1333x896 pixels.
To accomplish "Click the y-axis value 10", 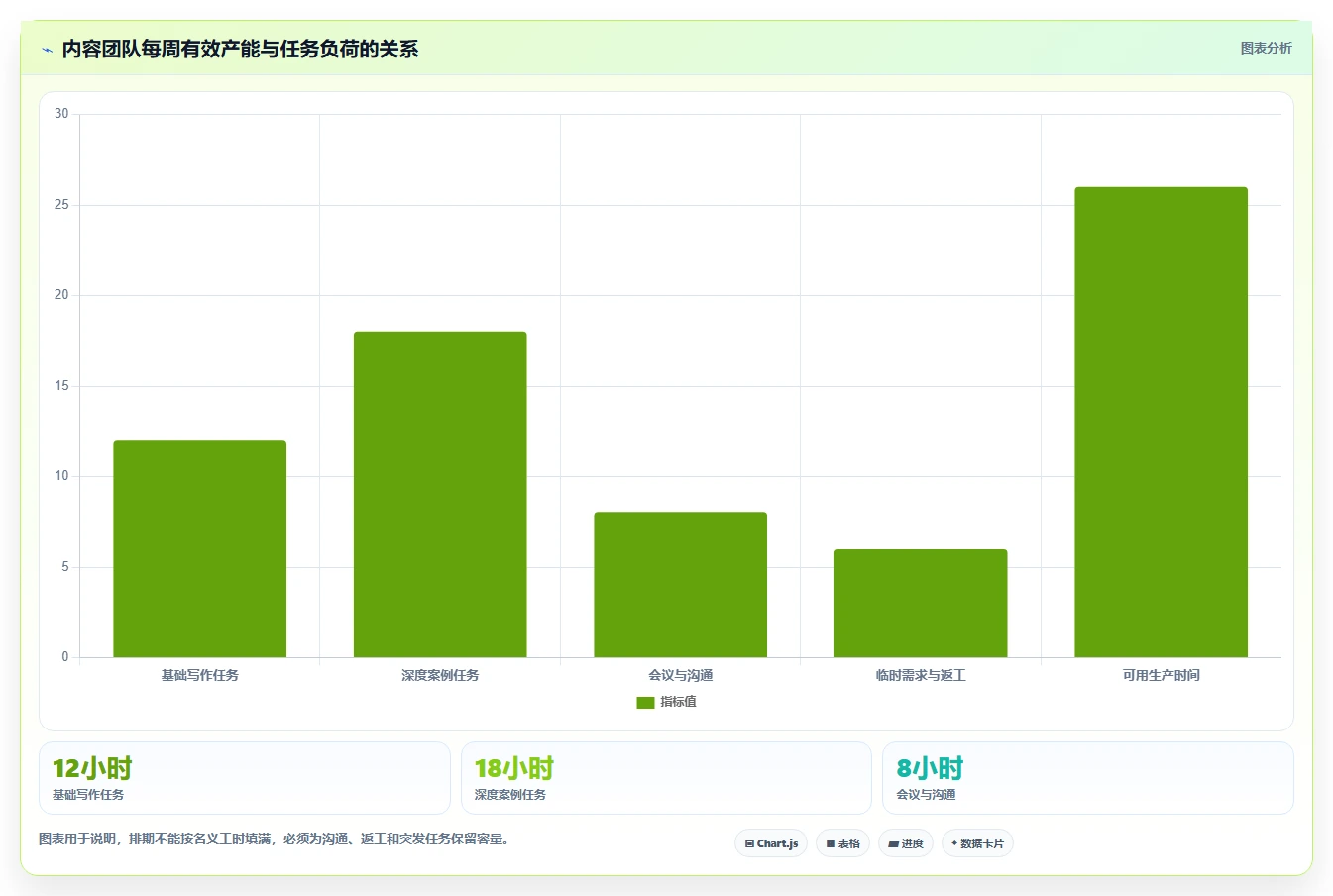I will click(x=61, y=476).
